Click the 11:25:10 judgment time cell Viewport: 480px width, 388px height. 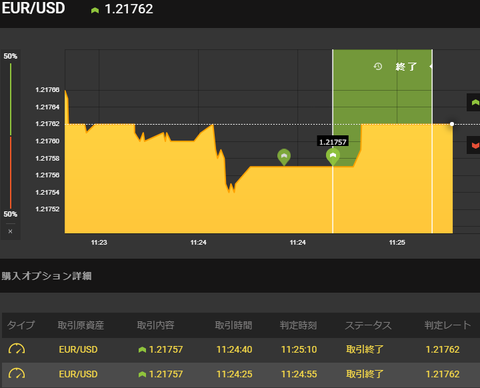(299, 349)
